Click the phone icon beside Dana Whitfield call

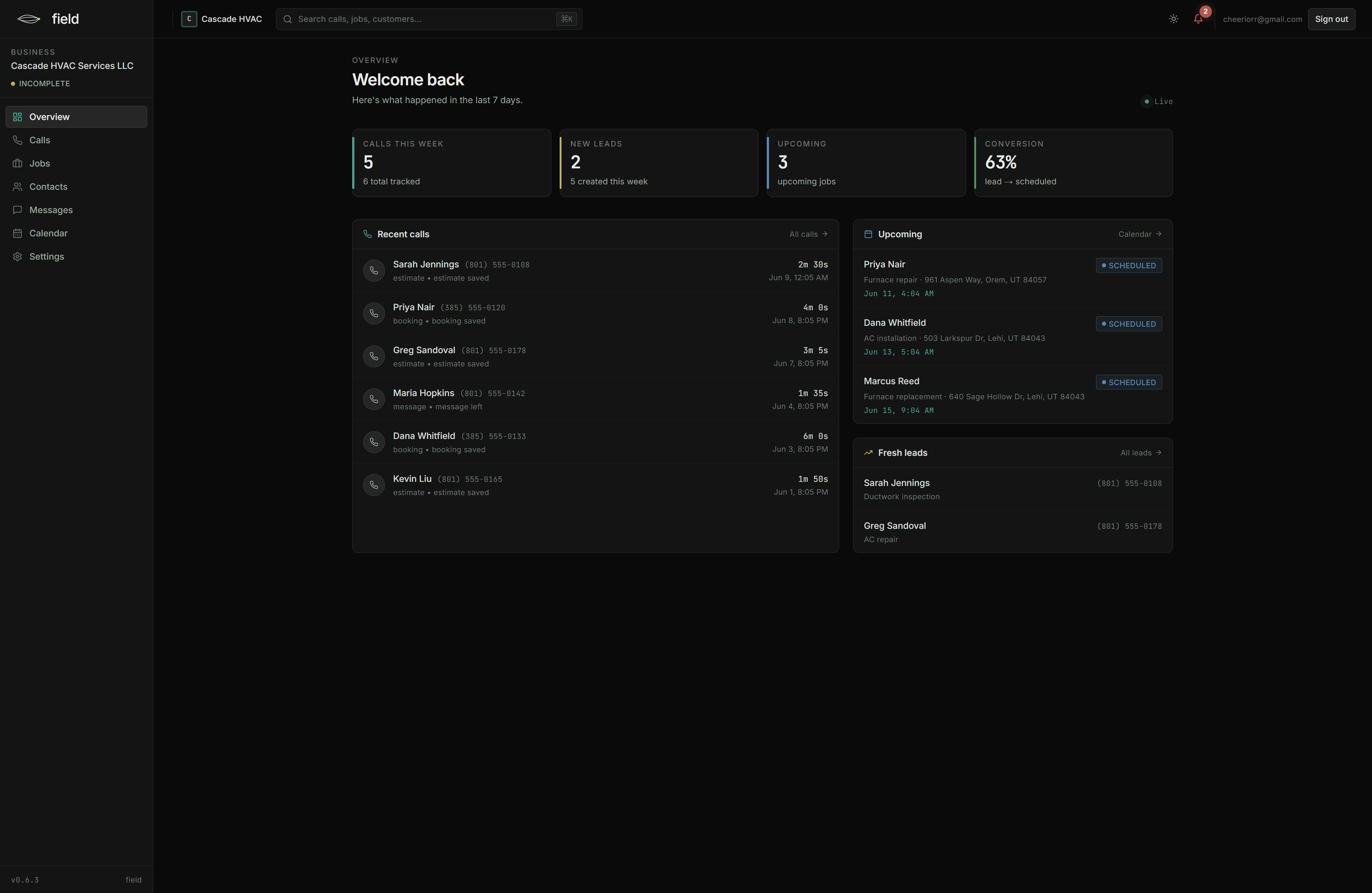click(x=374, y=442)
